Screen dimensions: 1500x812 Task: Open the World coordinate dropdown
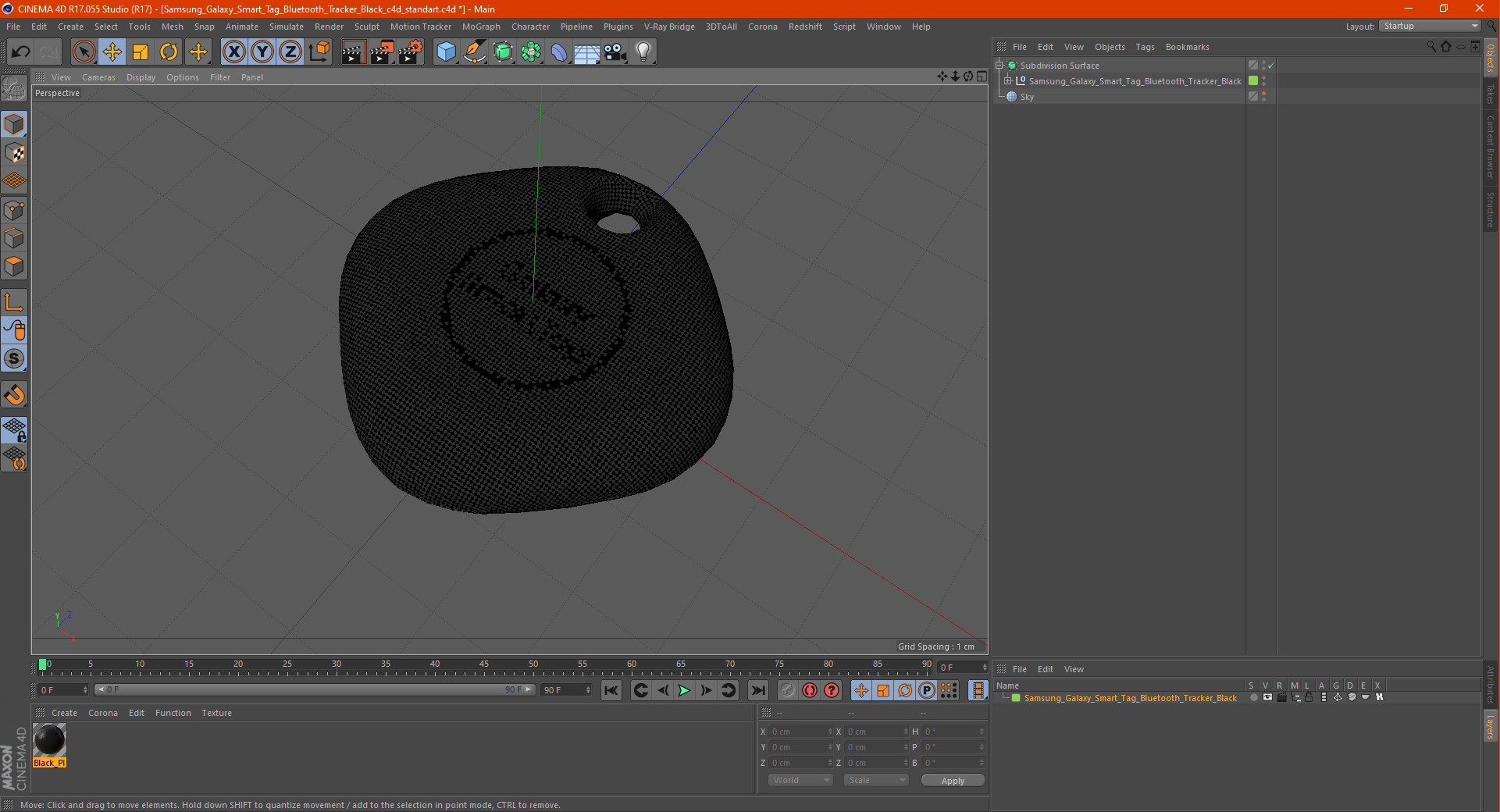point(800,780)
